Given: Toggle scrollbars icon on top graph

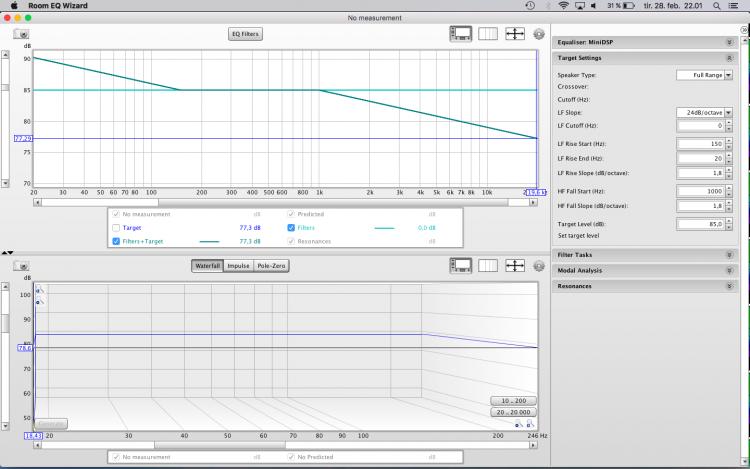Looking at the screenshot, I should [461, 33].
